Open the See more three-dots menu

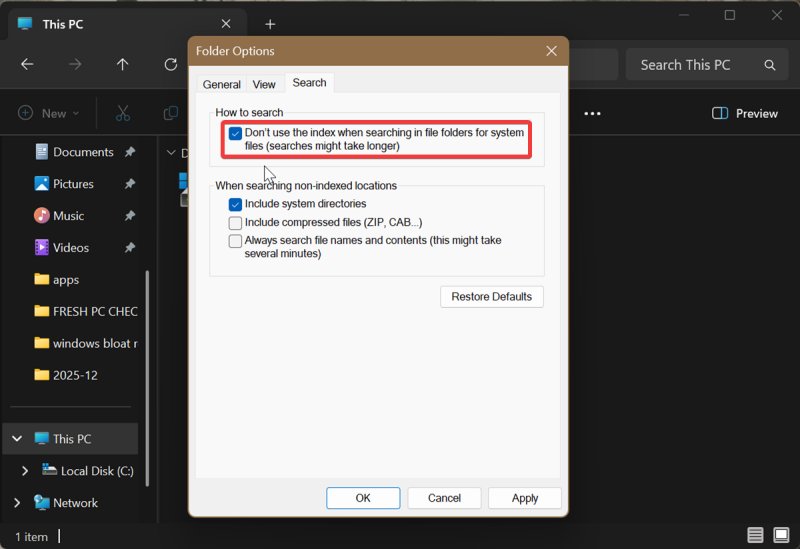[x=592, y=113]
